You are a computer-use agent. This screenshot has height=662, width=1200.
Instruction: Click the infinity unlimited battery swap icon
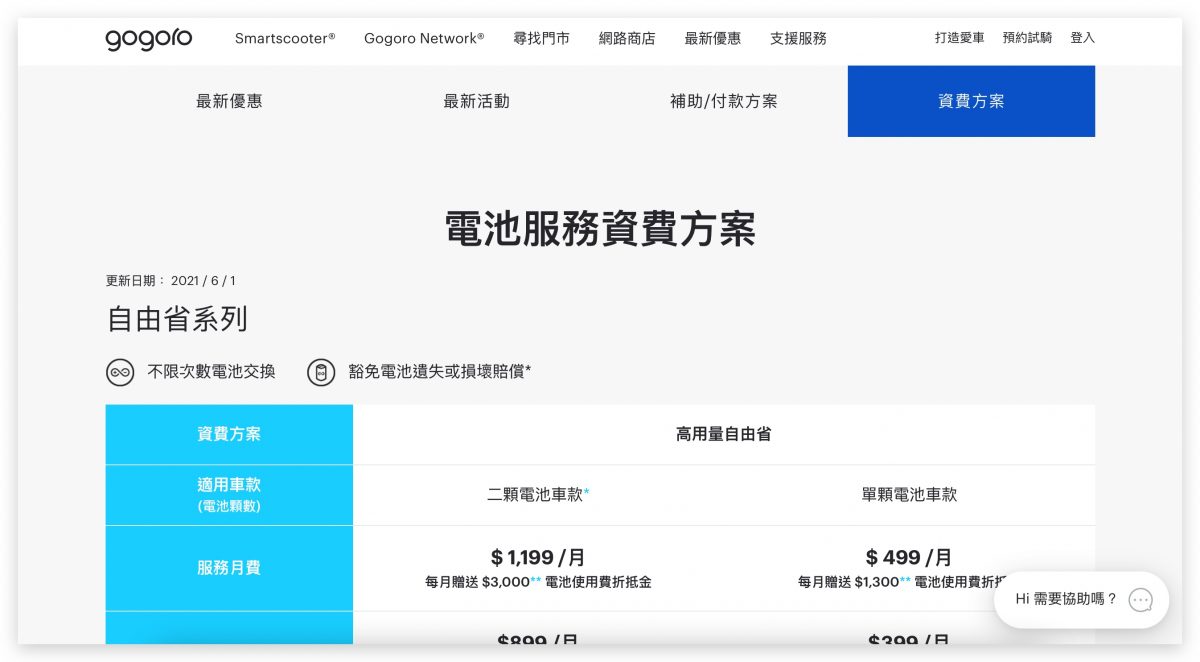120,372
